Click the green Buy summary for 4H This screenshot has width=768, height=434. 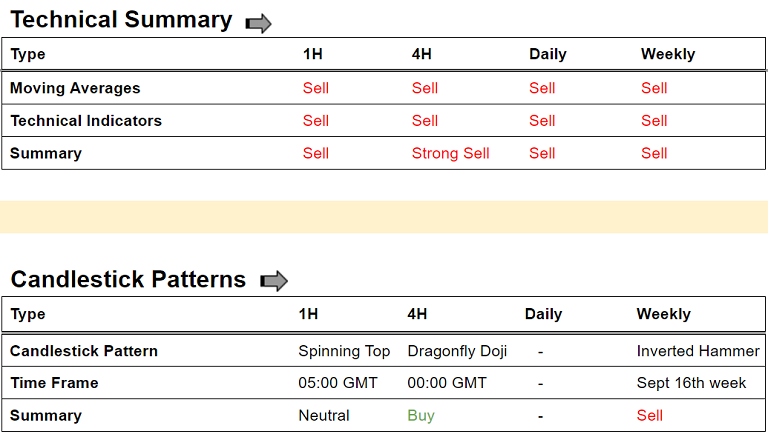click(421, 416)
